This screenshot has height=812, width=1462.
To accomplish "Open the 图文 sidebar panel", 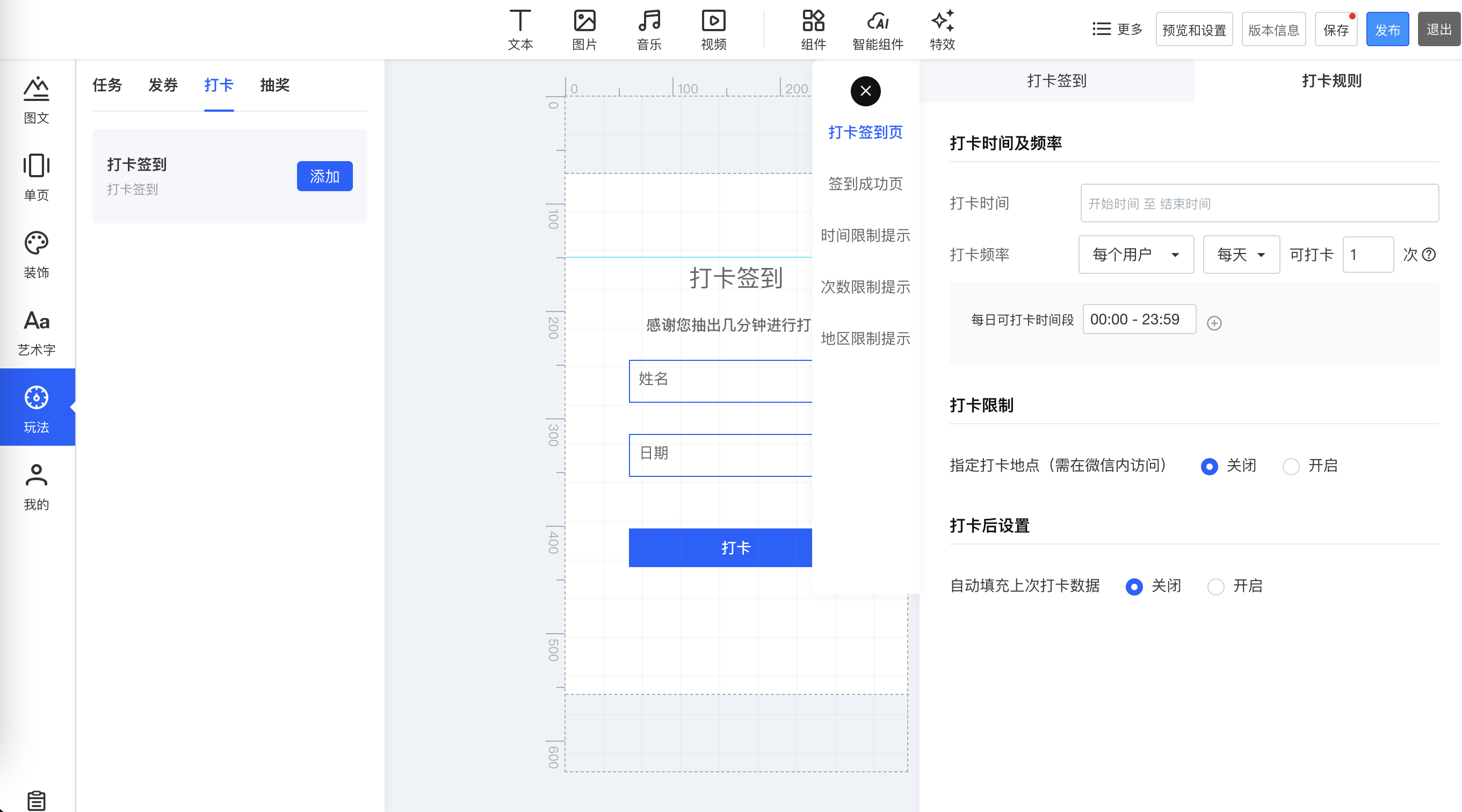I will (x=37, y=100).
